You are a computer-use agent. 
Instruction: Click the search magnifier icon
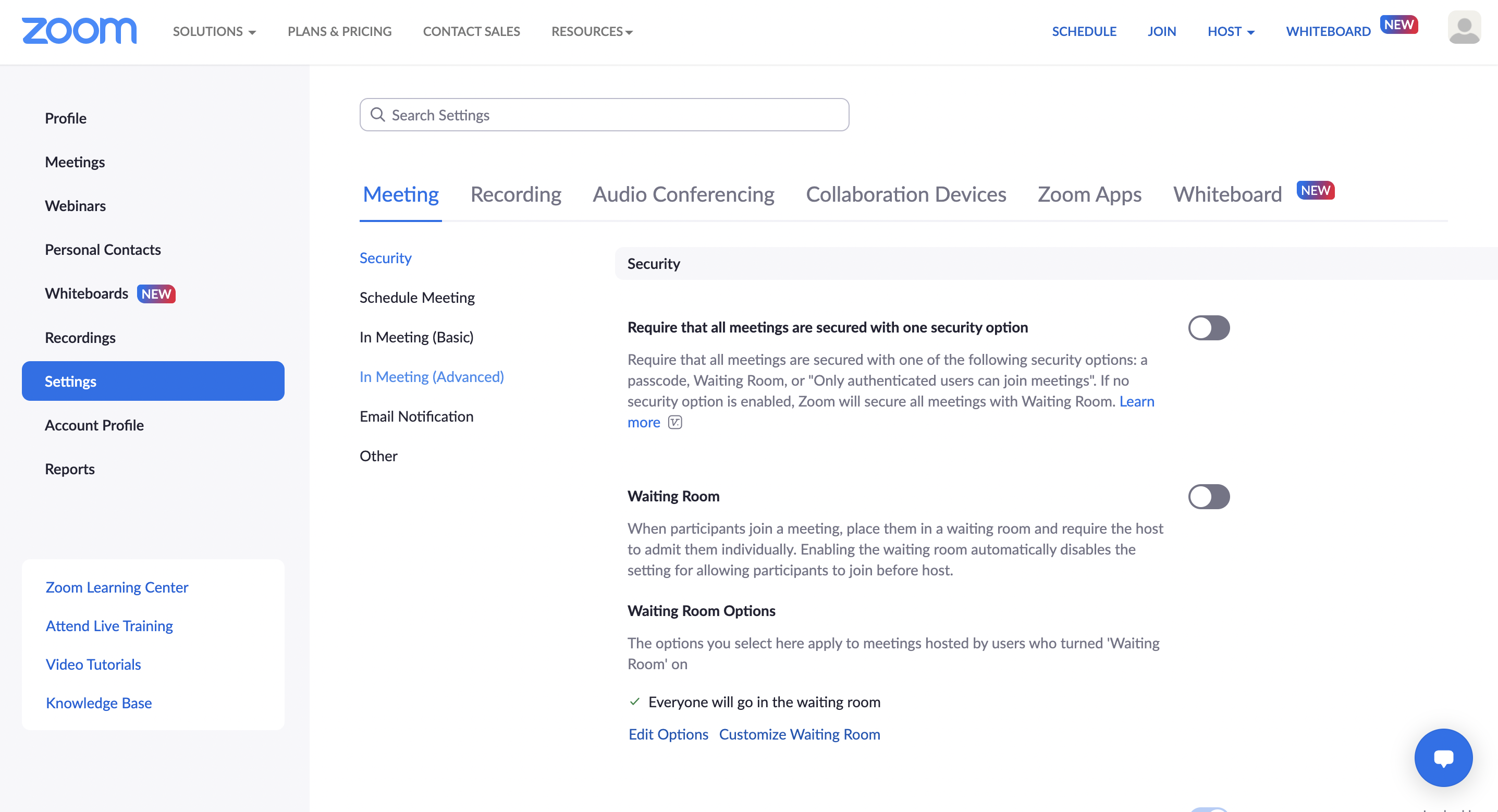tap(378, 115)
